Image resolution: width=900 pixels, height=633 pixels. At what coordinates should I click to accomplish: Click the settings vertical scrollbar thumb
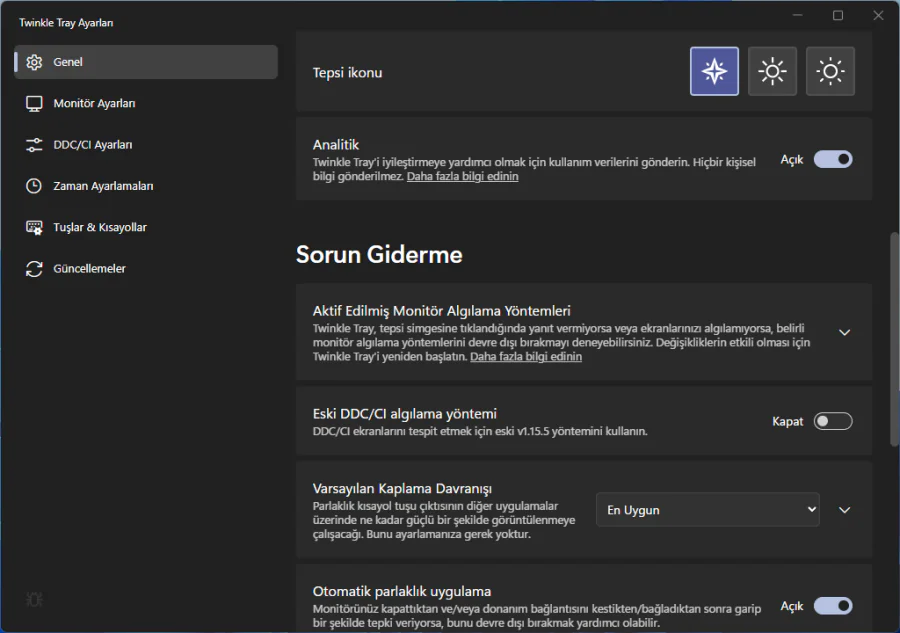(894, 340)
